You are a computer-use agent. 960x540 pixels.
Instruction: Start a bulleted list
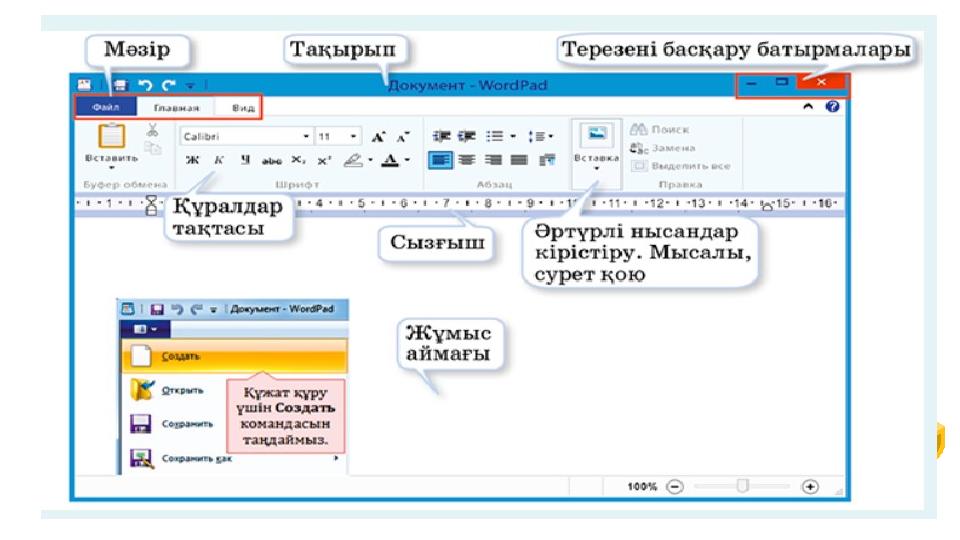[x=495, y=136]
